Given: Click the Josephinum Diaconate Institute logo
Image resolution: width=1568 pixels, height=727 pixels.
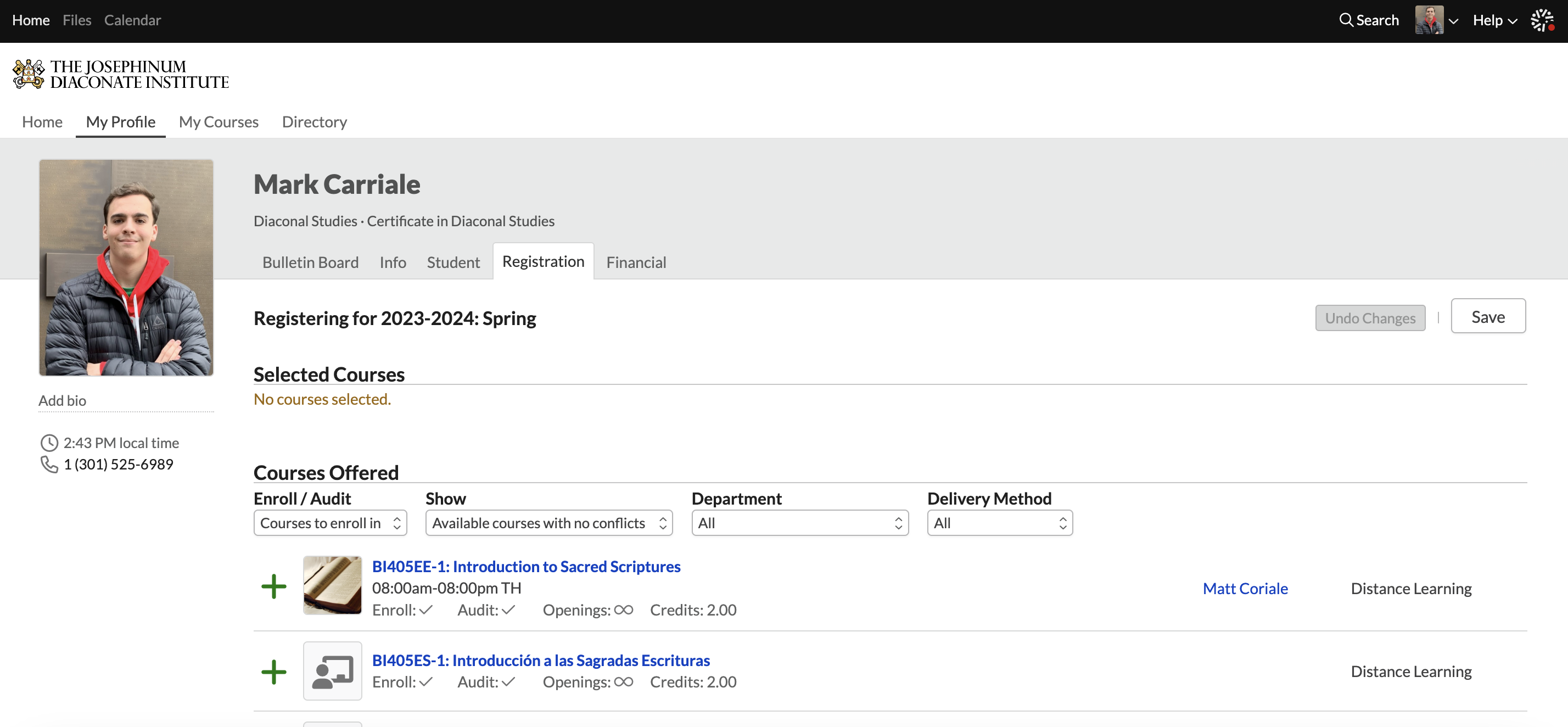Looking at the screenshot, I should tap(121, 74).
